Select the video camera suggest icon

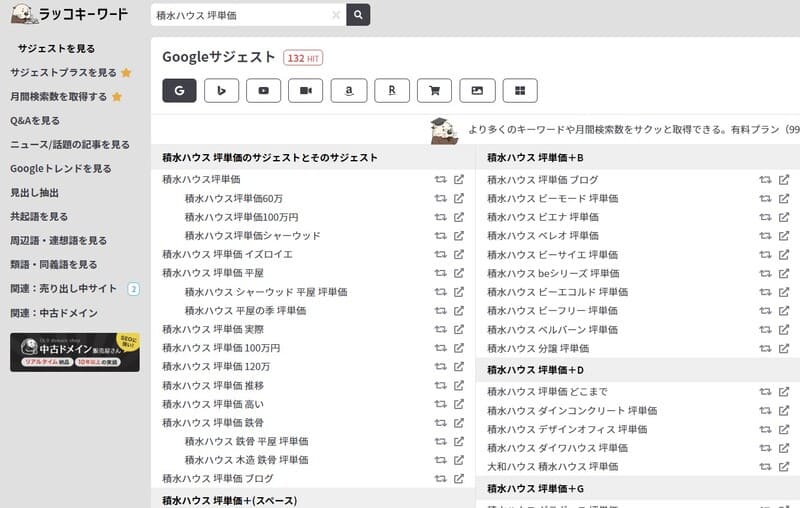click(306, 91)
